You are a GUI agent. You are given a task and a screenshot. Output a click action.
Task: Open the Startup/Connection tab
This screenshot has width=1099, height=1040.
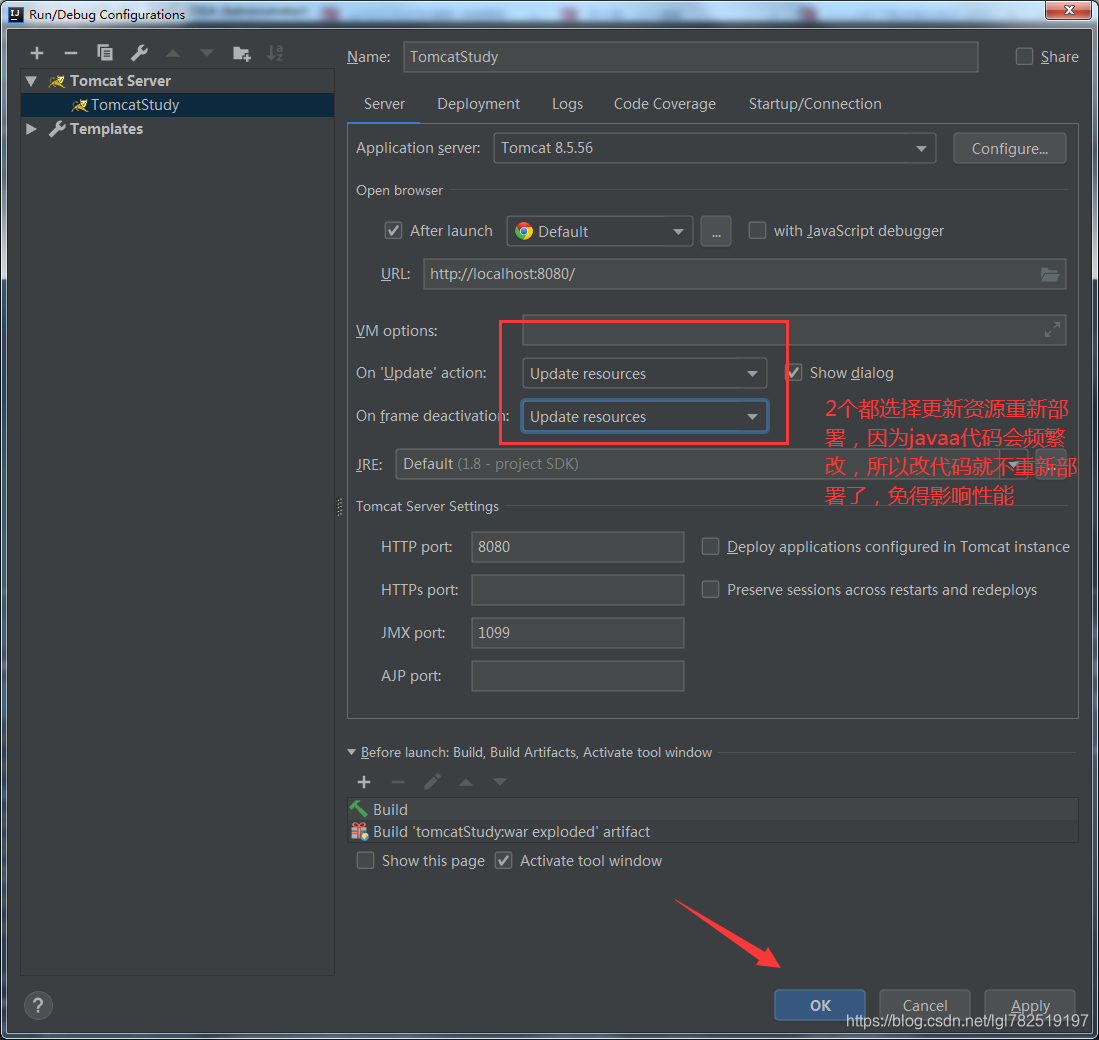point(814,104)
